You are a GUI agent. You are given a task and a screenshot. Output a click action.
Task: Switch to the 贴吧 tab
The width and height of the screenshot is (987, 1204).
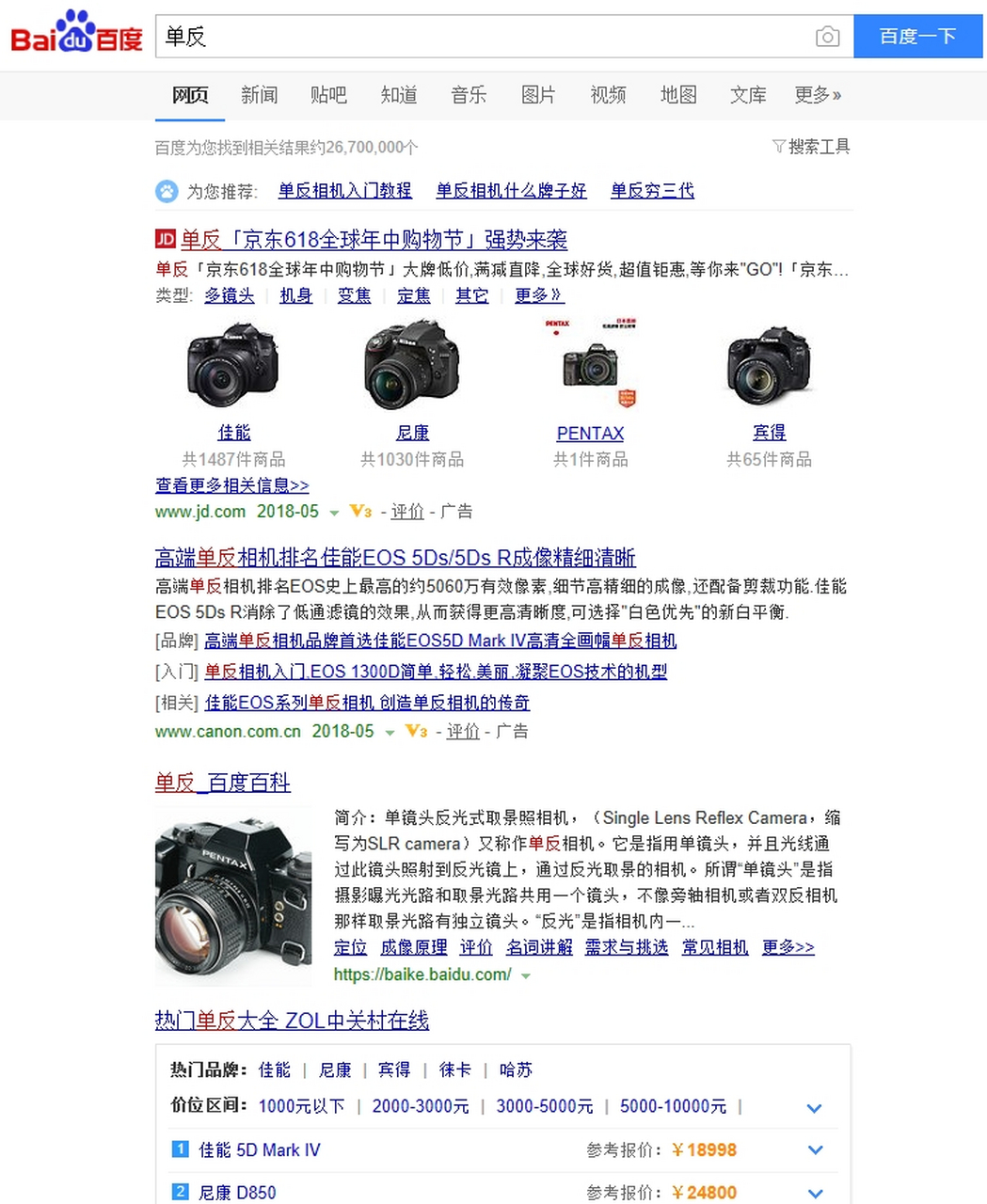328,95
